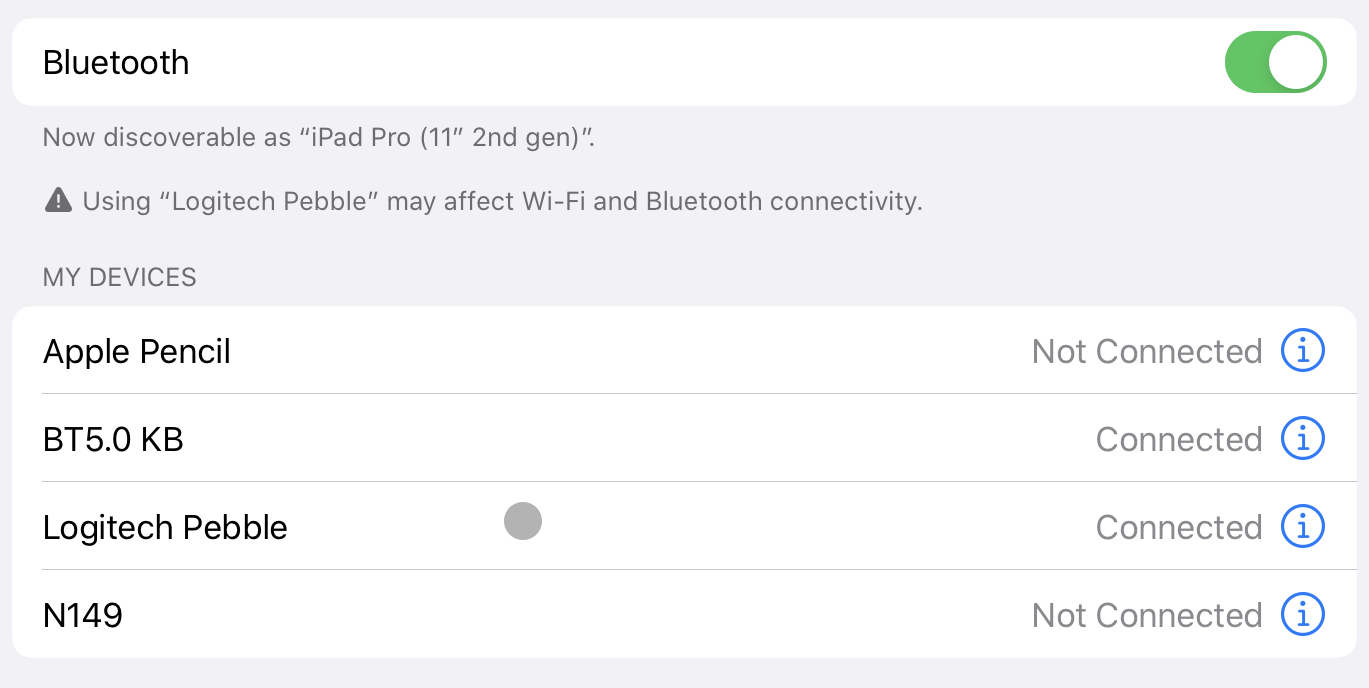Turn off the Bluetooth switch
Viewport: 1369px width, 688px height.
(1276, 62)
